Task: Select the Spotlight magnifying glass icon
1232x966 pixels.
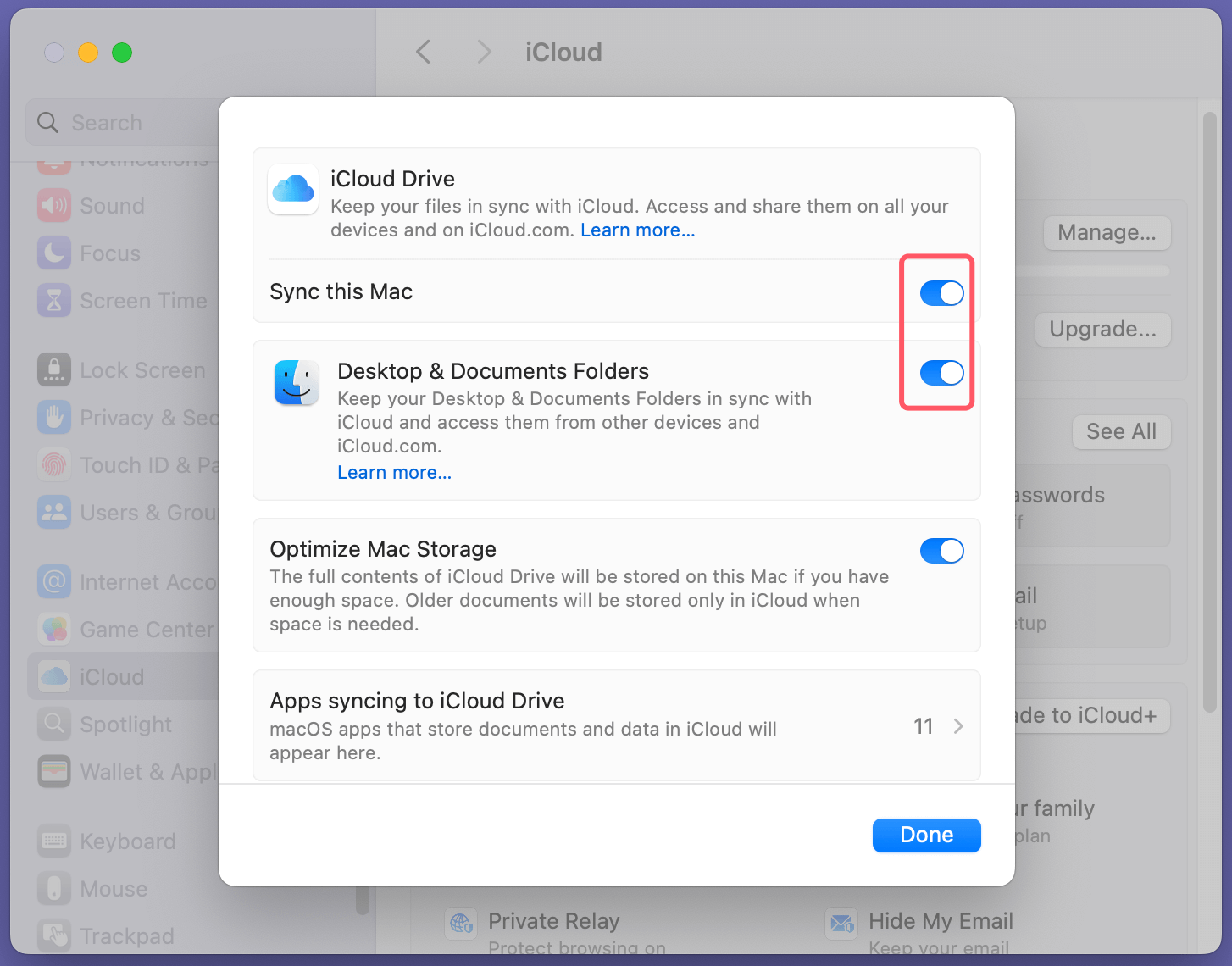Action: pos(54,724)
